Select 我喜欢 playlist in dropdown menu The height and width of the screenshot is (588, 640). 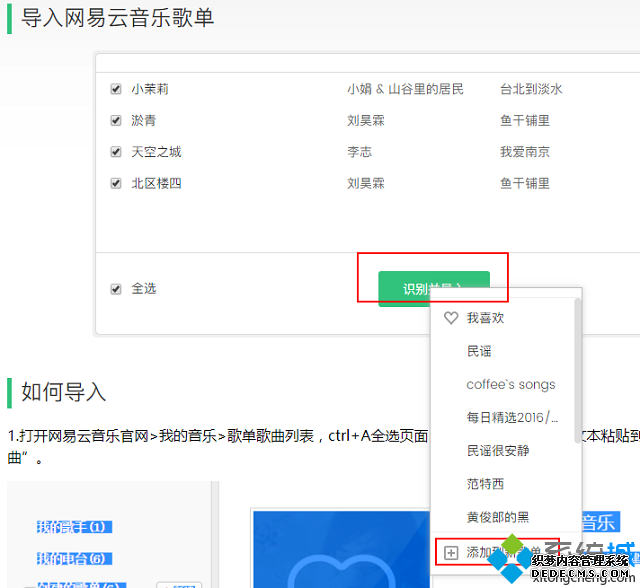pyautogui.click(x=485, y=317)
